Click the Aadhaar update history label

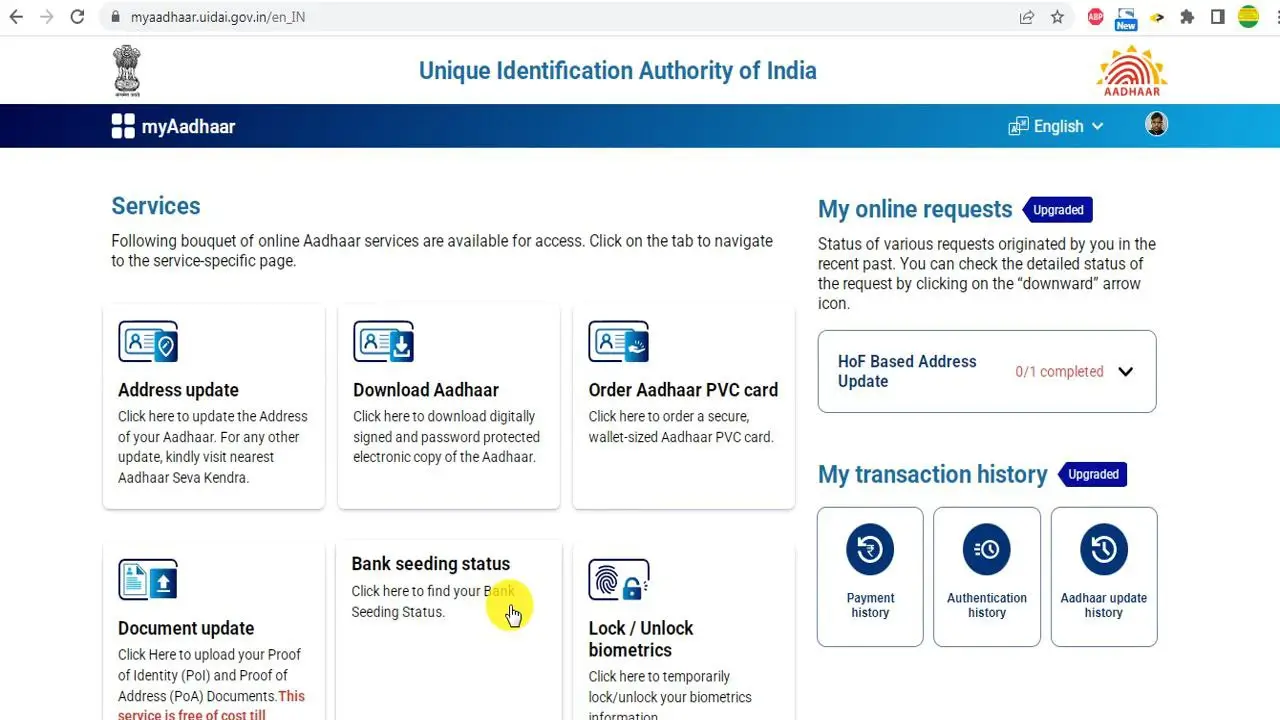point(1104,605)
